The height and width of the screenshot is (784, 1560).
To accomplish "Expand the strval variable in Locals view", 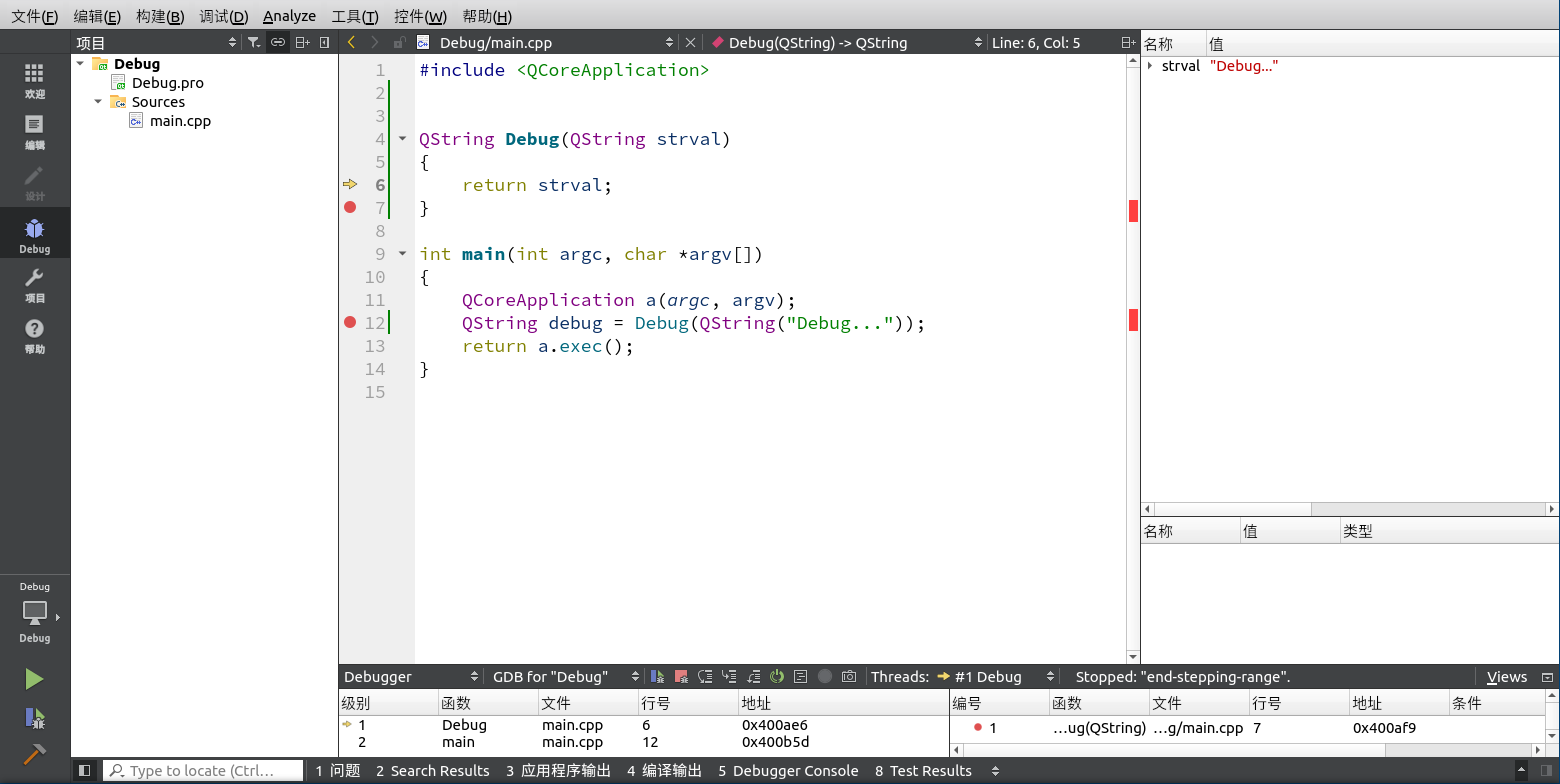I will tap(1149, 65).
